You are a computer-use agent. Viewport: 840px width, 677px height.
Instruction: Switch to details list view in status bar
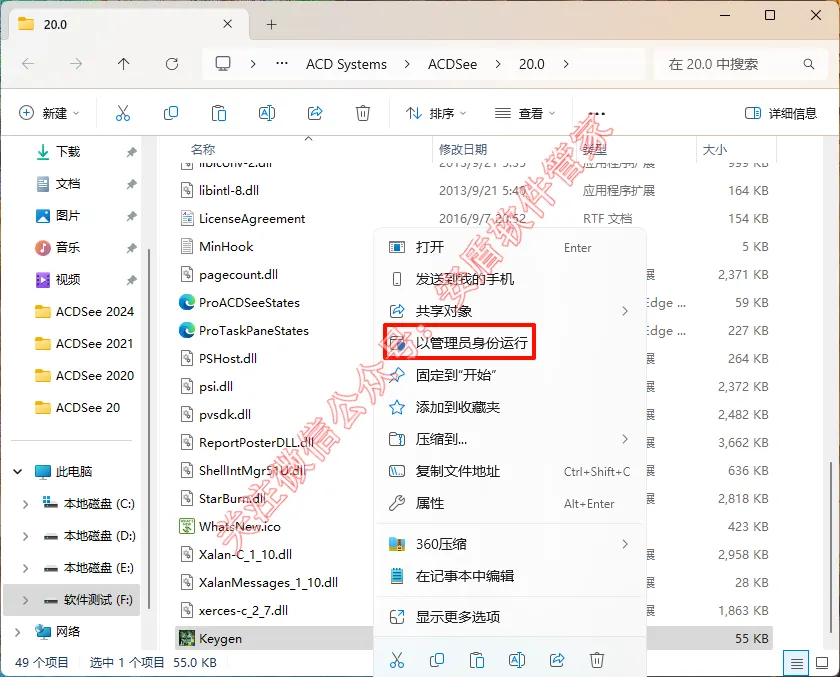coord(797,664)
